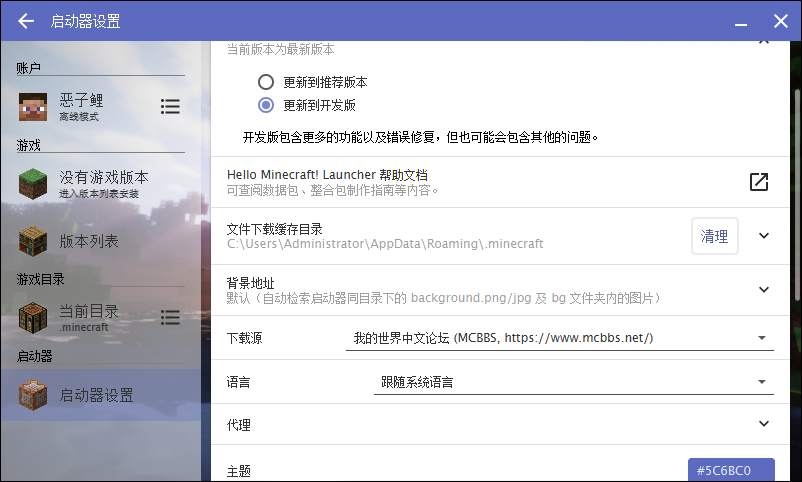Click the 当前版本为最新版本 status text
The image size is (802, 482).
280,50
